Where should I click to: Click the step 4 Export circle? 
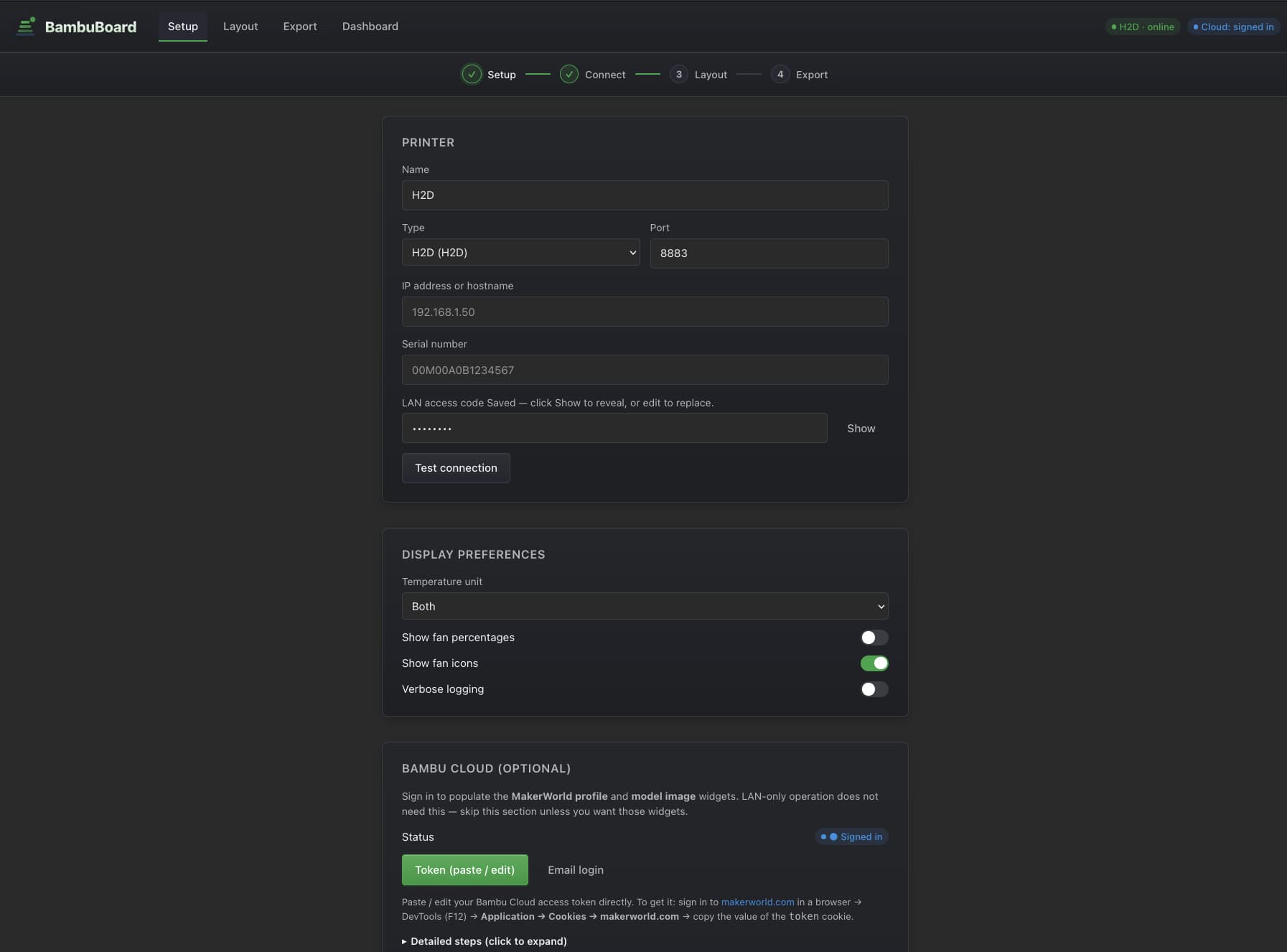point(780,75)
